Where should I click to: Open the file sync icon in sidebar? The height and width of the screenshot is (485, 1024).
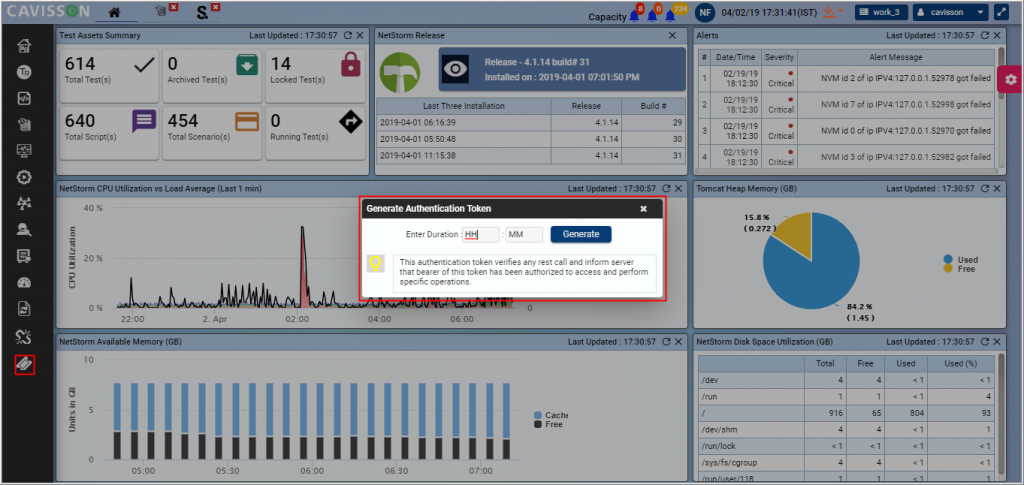[24, 309]
